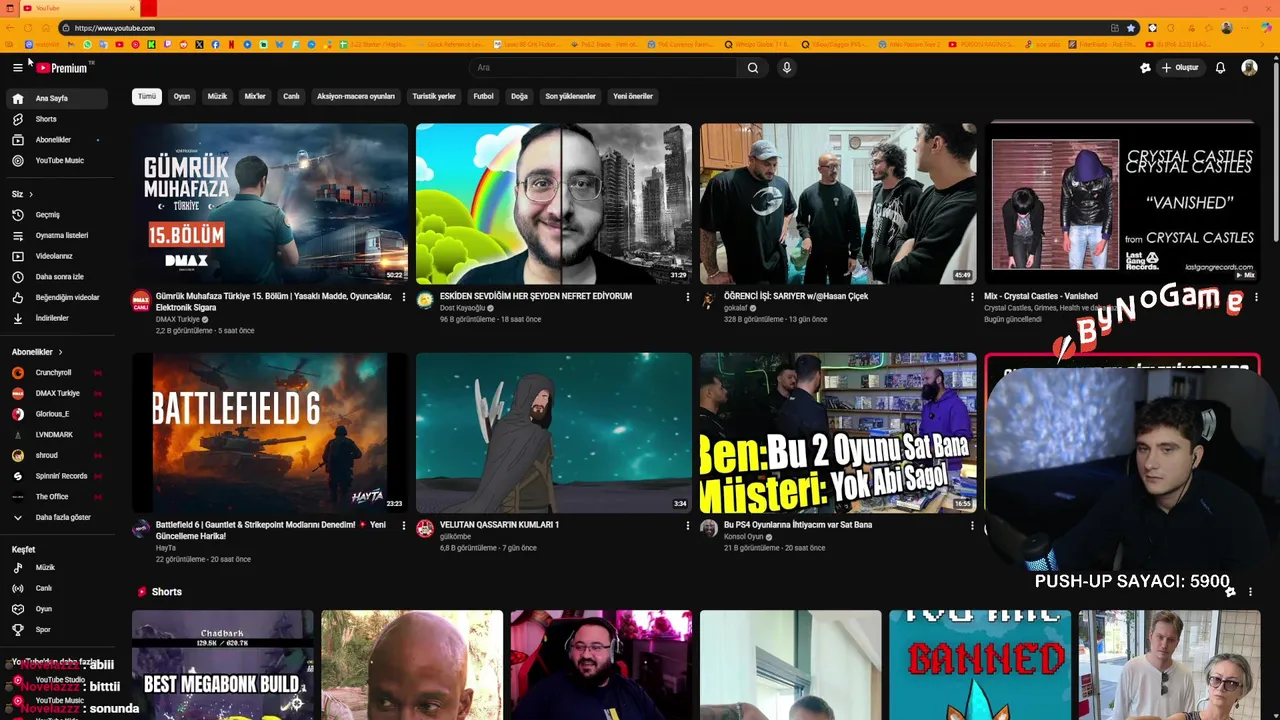This screenshot has width=1280, height=720.
Task: Open options for ÖĞRENCİ İŞİ: SARIYER video
Action: pyautogui.click(x=972, y=297)
